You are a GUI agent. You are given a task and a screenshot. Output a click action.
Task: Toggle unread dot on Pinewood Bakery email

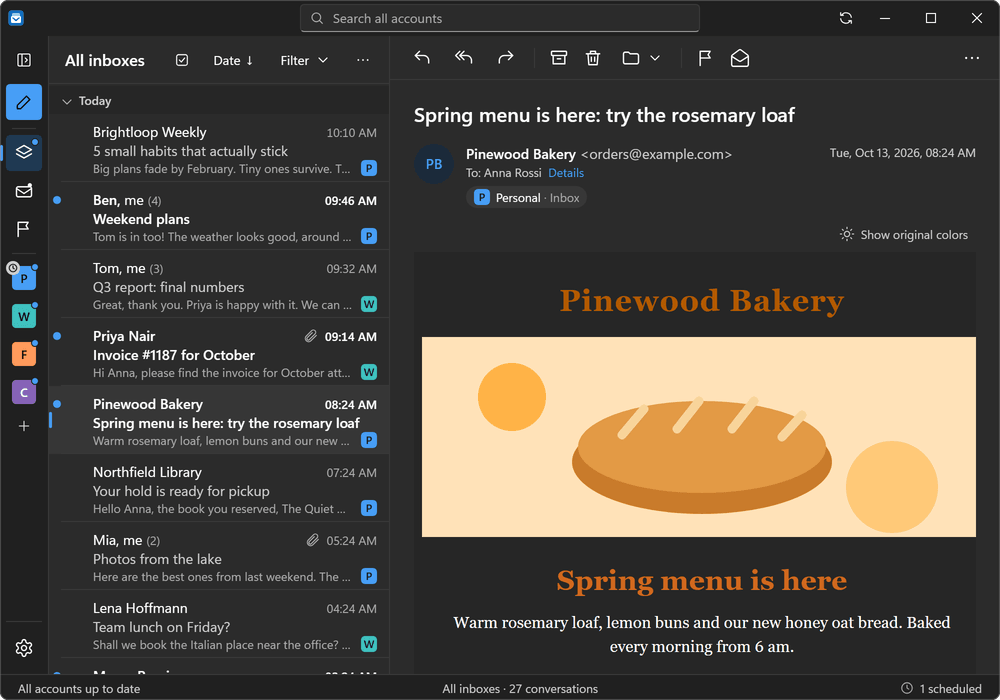57,404
